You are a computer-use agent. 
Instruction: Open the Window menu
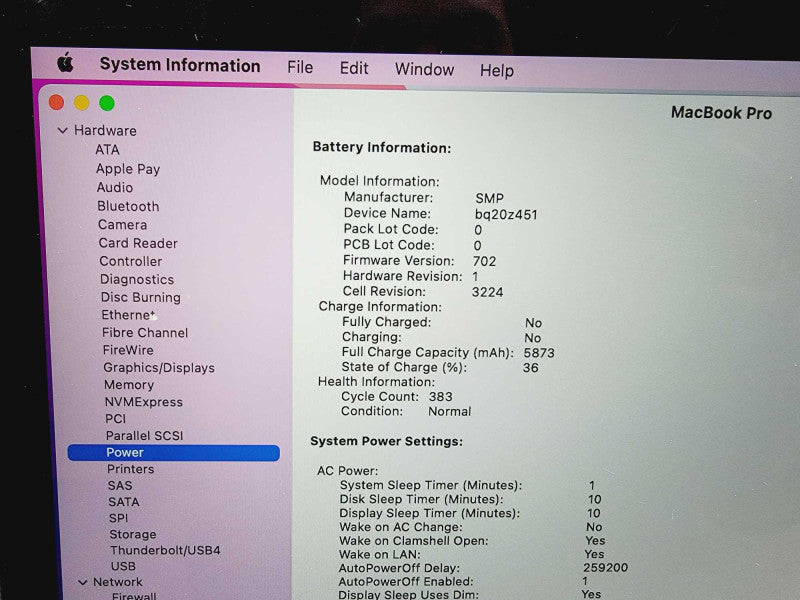[x=424, y=69]
